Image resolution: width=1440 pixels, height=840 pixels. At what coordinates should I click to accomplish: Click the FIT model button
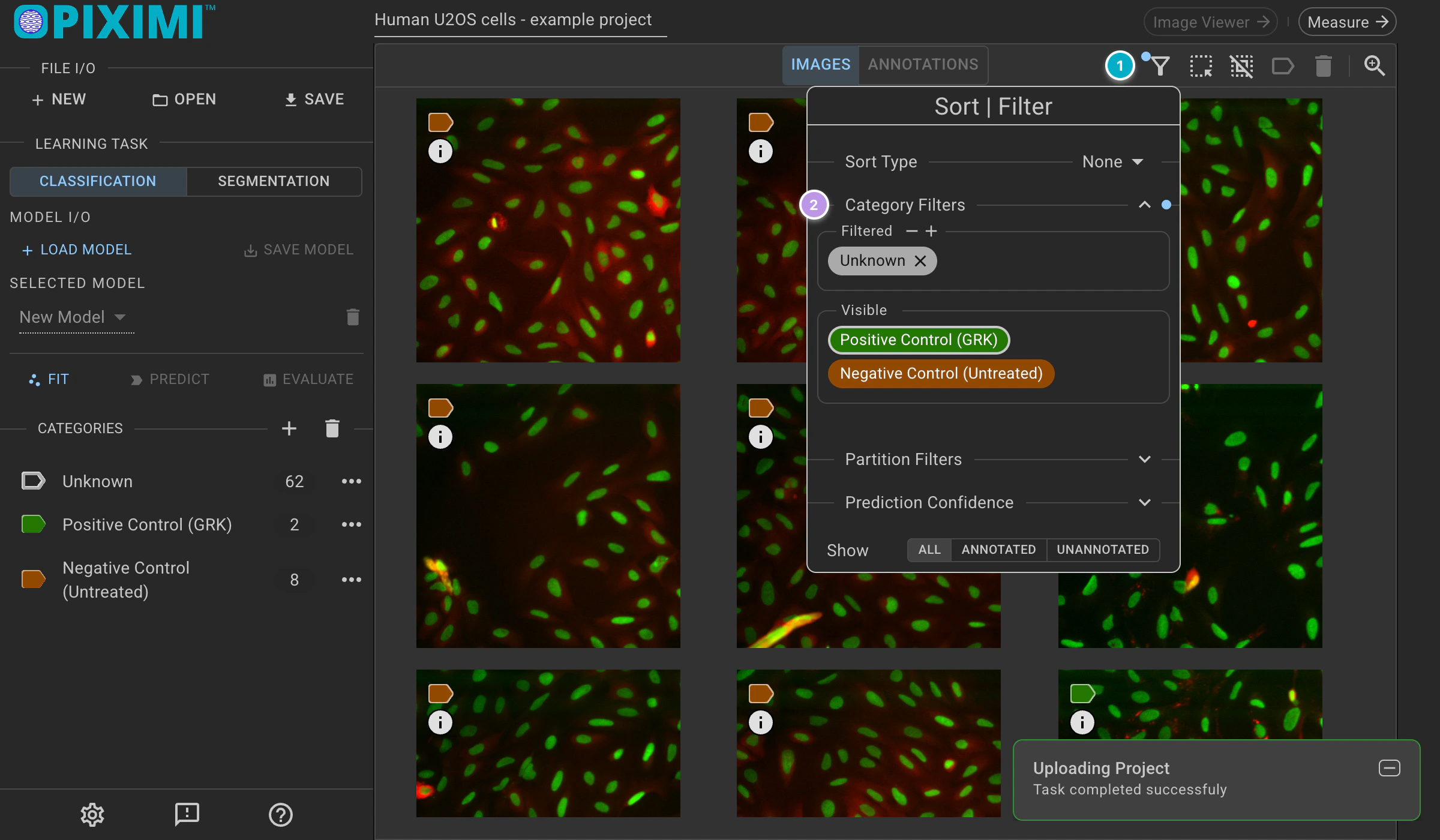click(49, 379)
